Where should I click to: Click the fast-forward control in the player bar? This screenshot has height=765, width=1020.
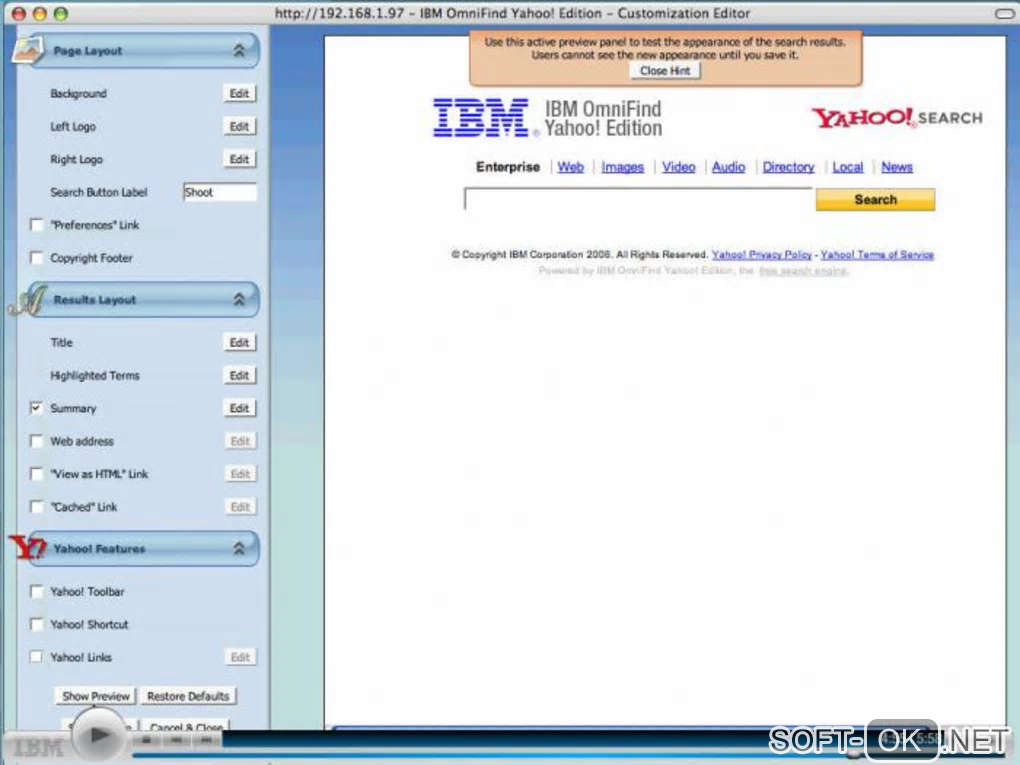coord(206,740)
